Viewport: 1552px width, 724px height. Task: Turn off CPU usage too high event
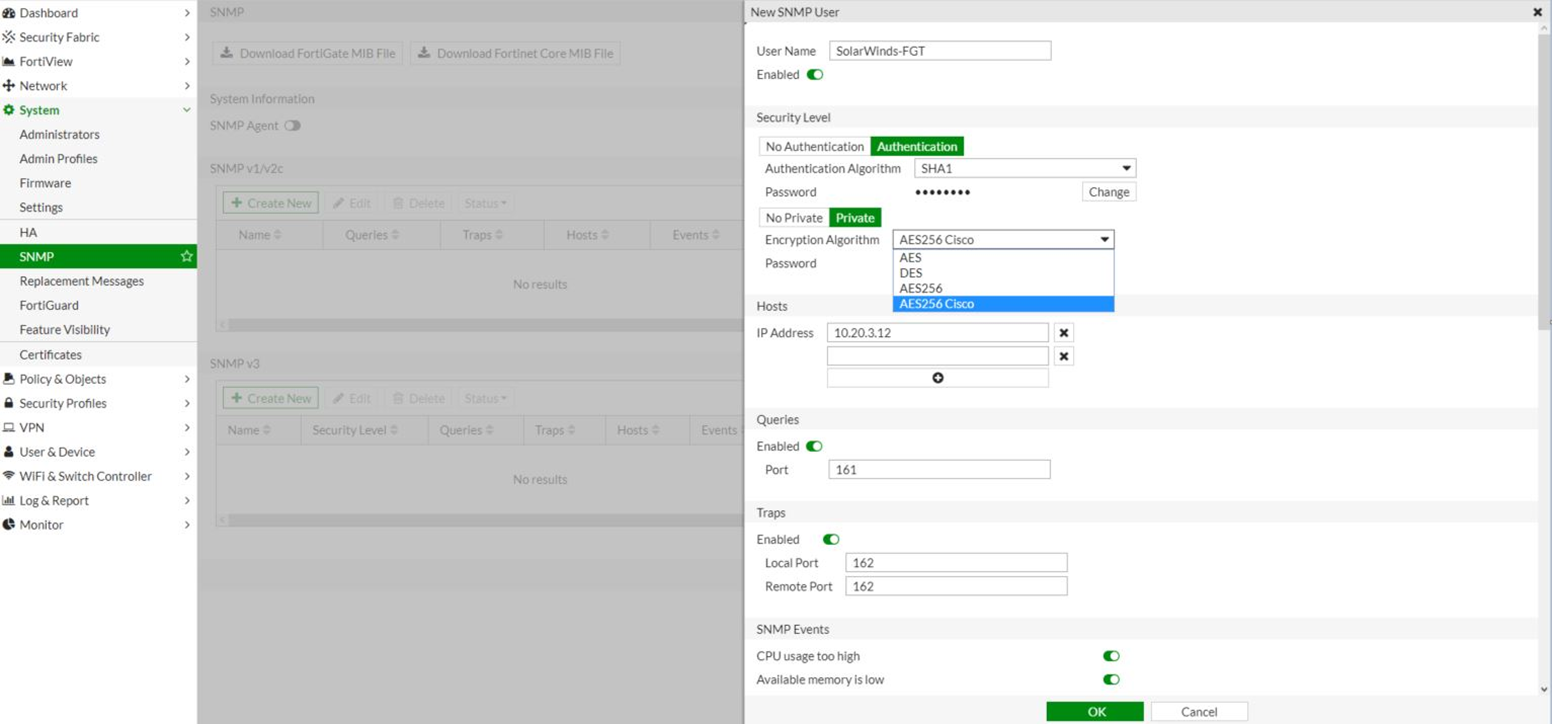tap(1111, 656)
